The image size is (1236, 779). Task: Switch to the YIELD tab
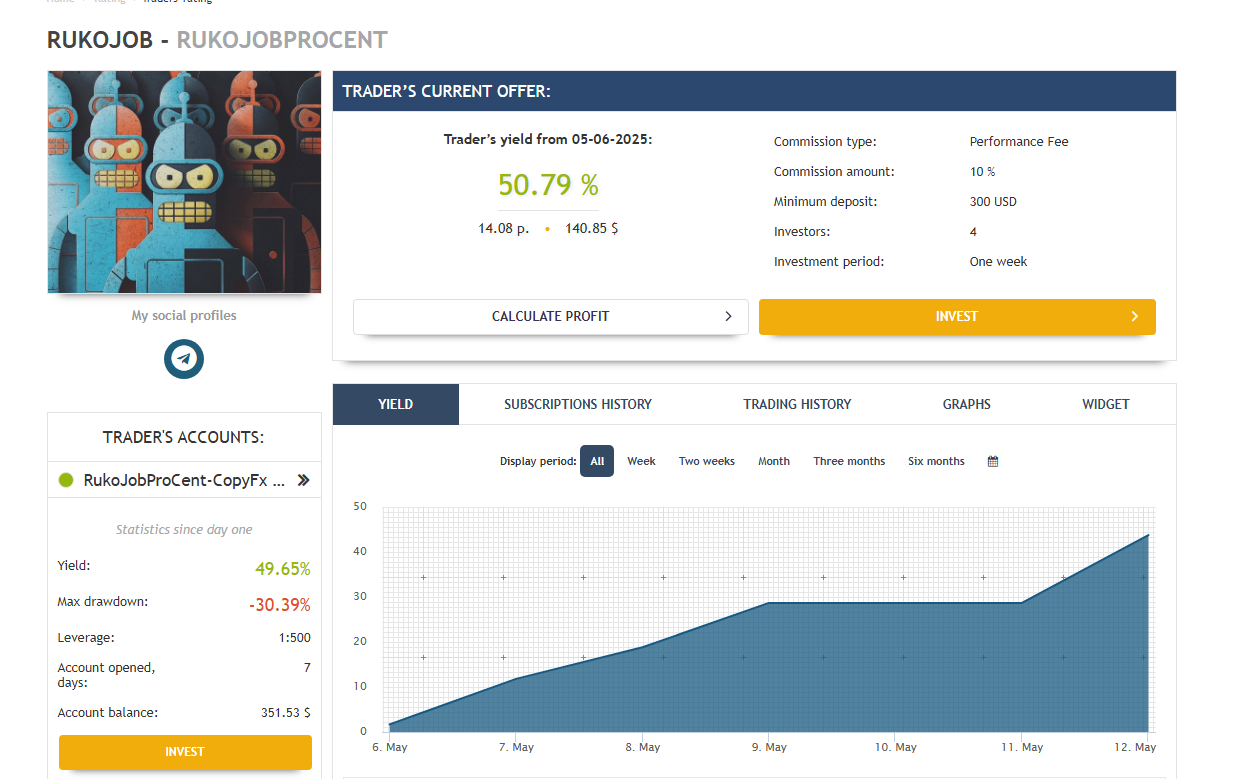[396, 404]
